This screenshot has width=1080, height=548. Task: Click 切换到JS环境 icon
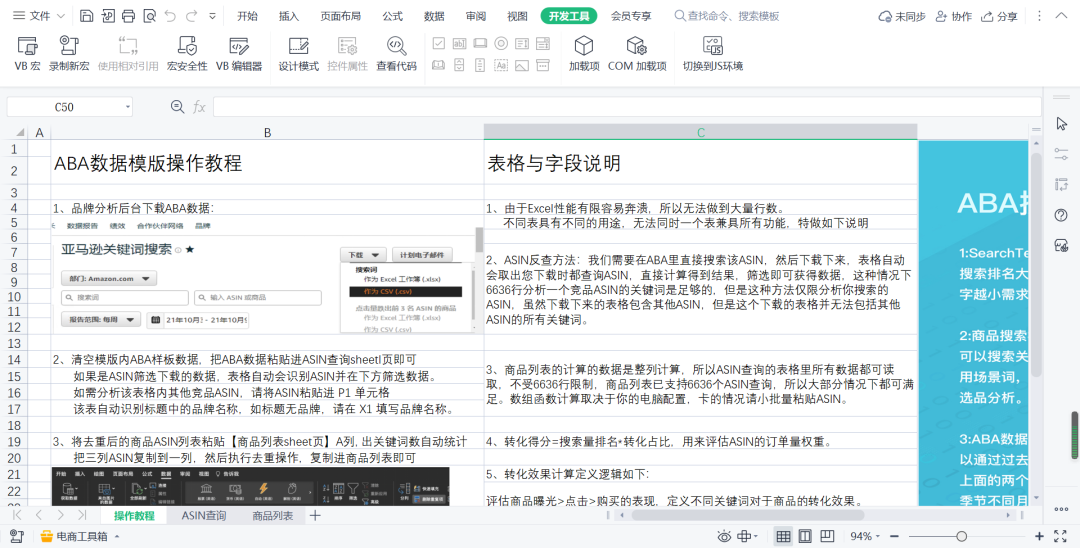tap(713, 46)
